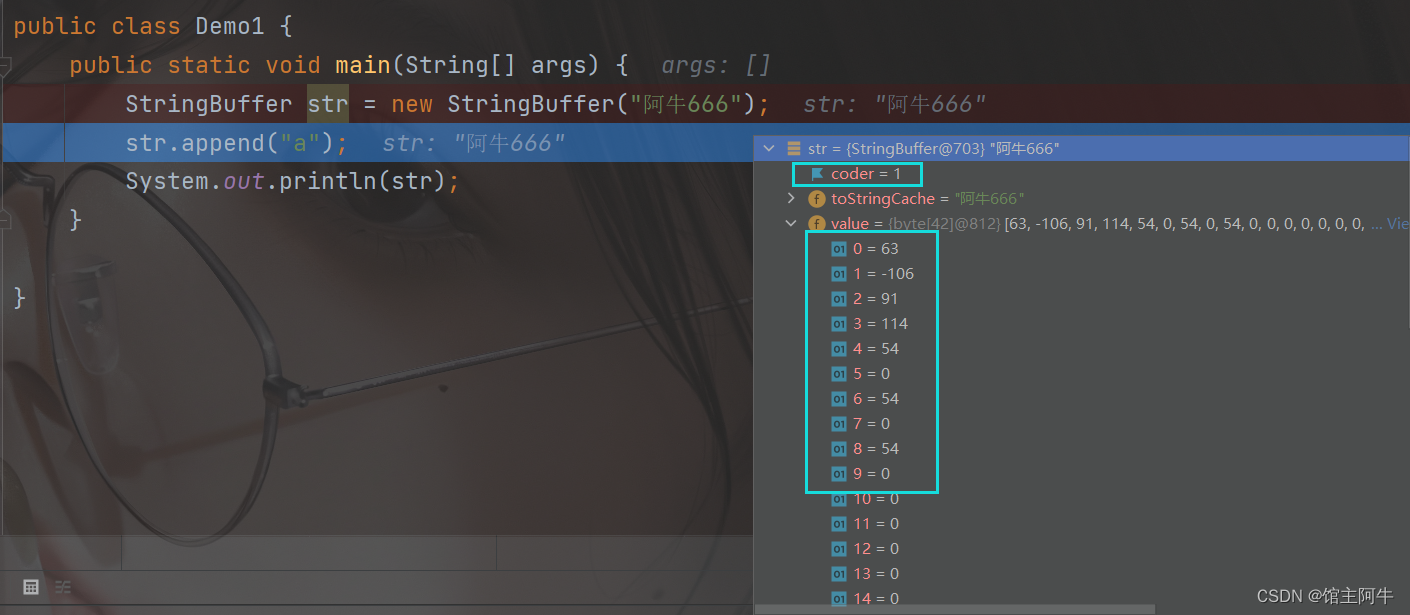Click the inline str value hint on declaration line
The height and width of the screenshot is (615, 1410).
pyautogui.click(x=895, y=104)
